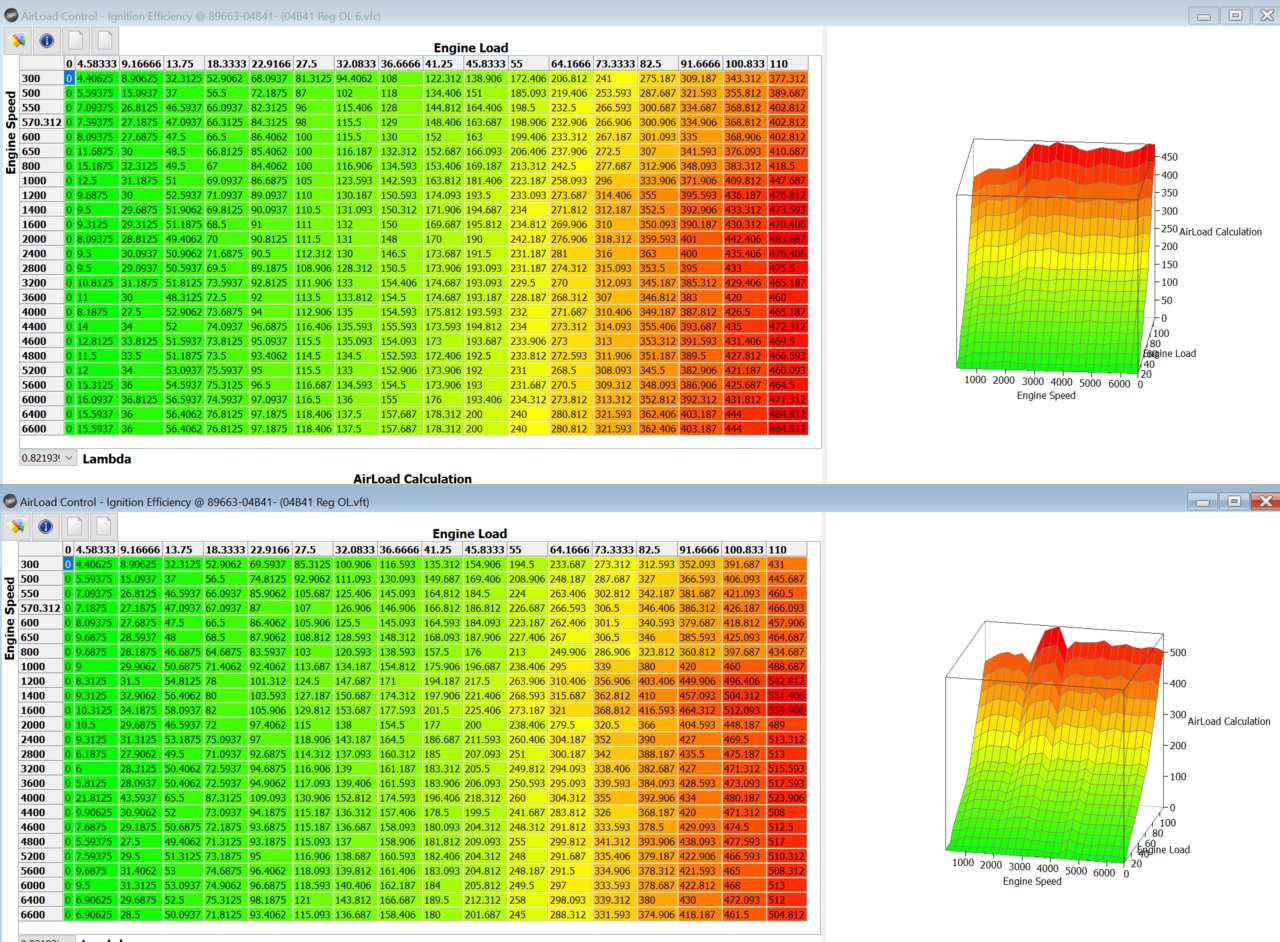Click row header 570.312 in top window
The width and height of the screenshot is (1280, 942).
pos(41,121)
